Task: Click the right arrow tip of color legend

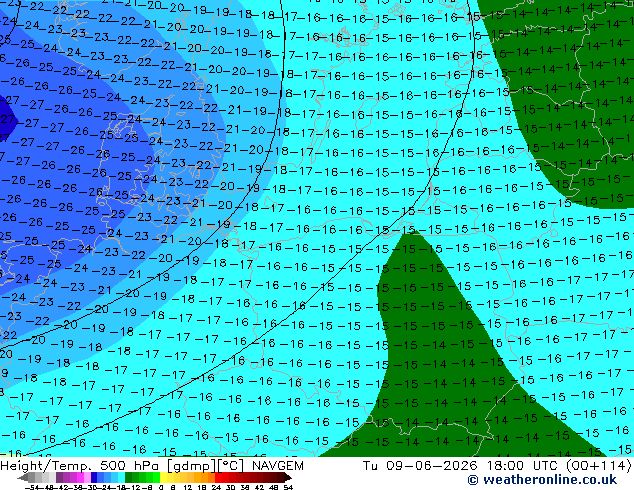Action: click(291, 478)
